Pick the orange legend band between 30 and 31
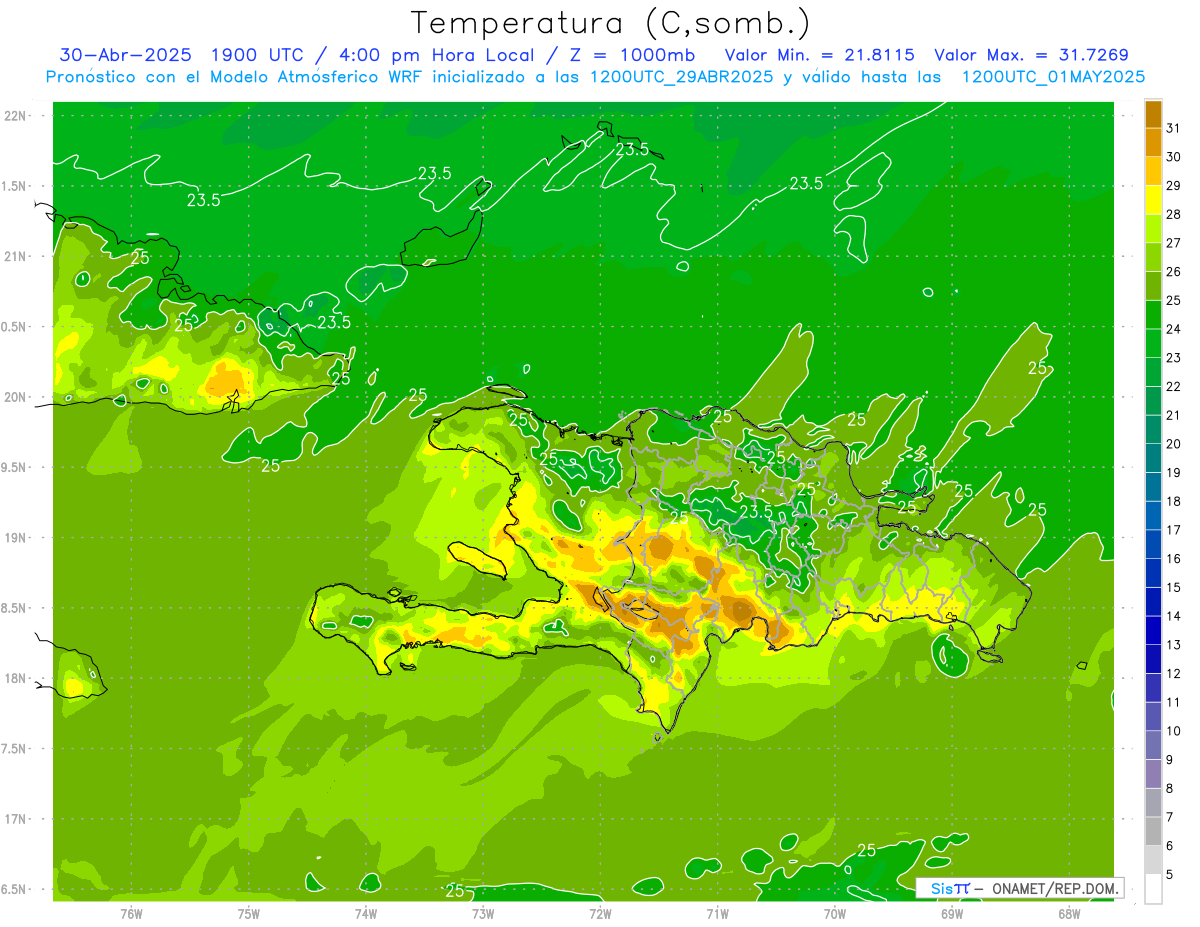The image size is (1200, 927). point(1153,142)
